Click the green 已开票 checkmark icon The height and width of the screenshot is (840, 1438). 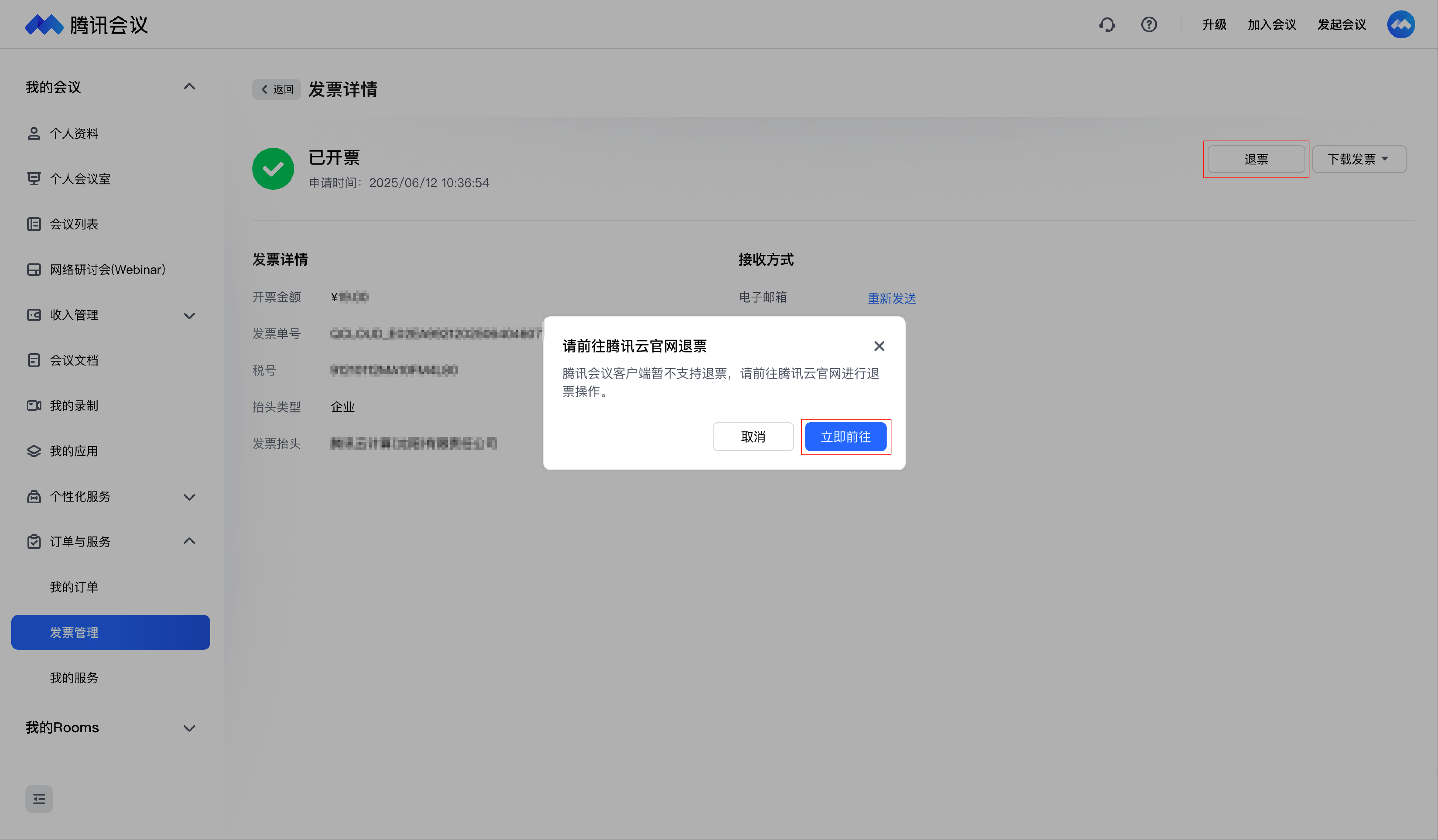(273, 169)
